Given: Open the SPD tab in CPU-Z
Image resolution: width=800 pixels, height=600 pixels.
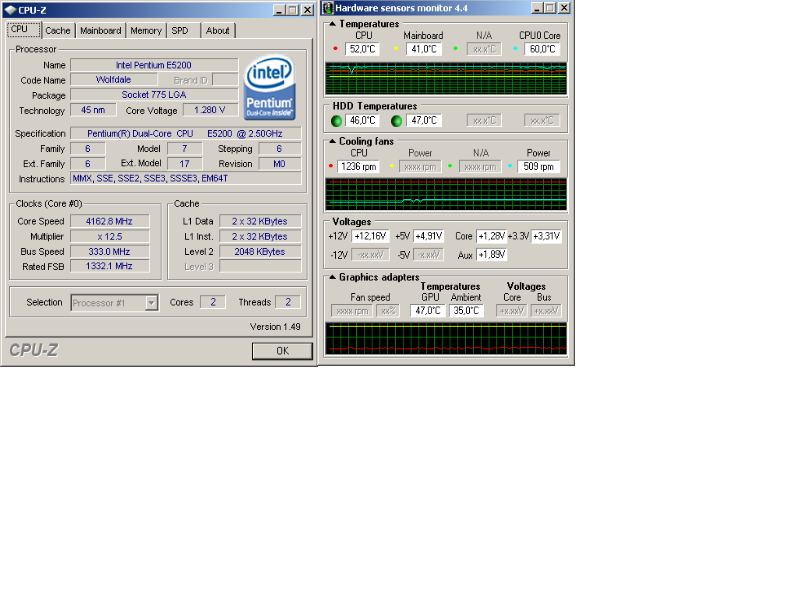Looking at the screenshot, I should coord(180,31).
